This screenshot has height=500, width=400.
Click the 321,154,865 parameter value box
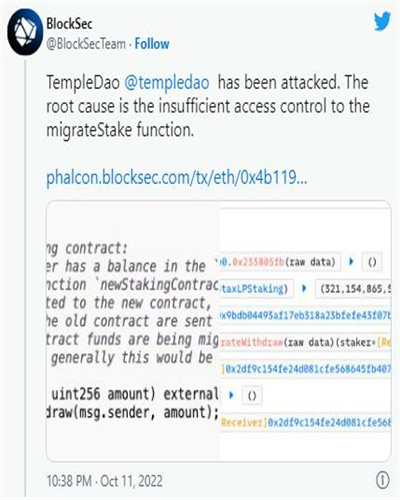pyautogui.click(x=353, y=289)
